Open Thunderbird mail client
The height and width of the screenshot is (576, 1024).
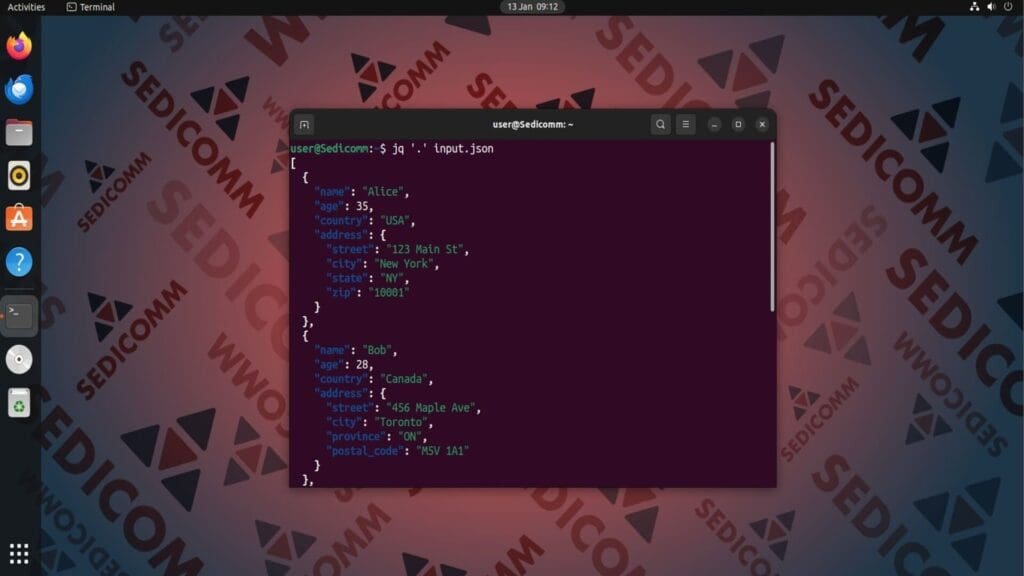point(18,92)
